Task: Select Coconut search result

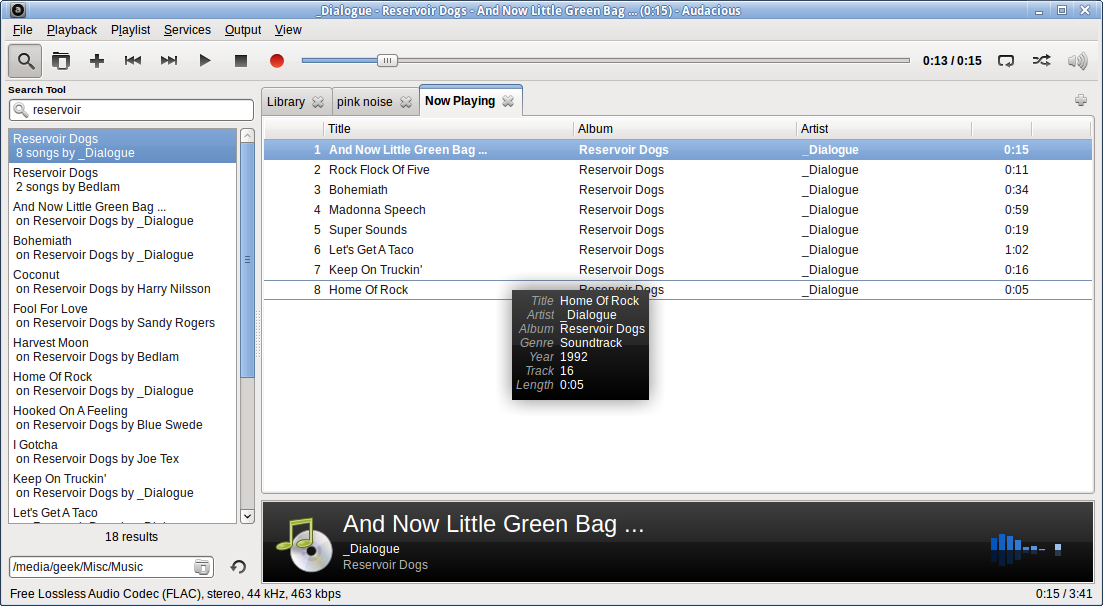Action: (x=123, y=282)
